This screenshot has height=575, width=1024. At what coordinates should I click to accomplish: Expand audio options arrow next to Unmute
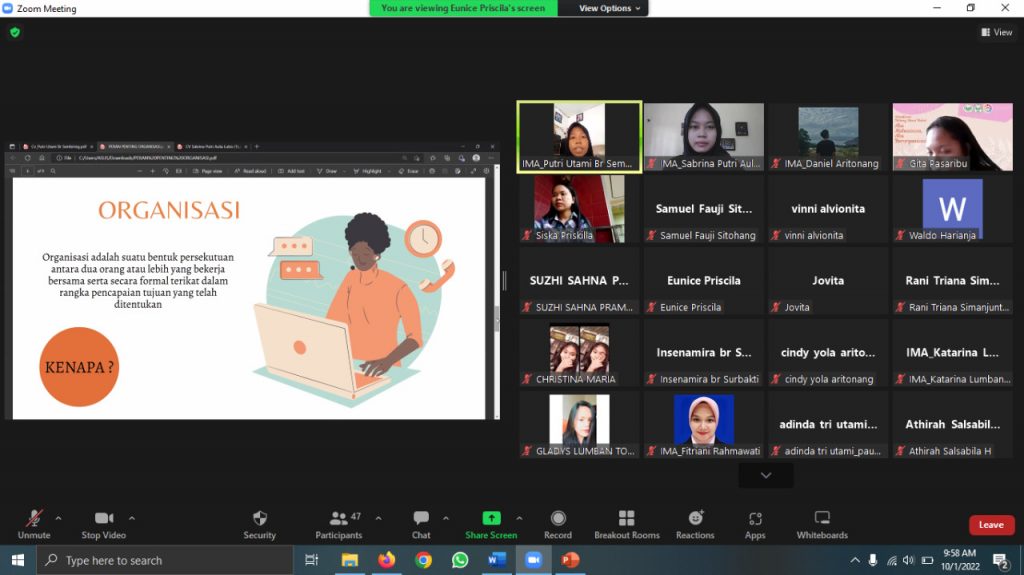point(58,518)
